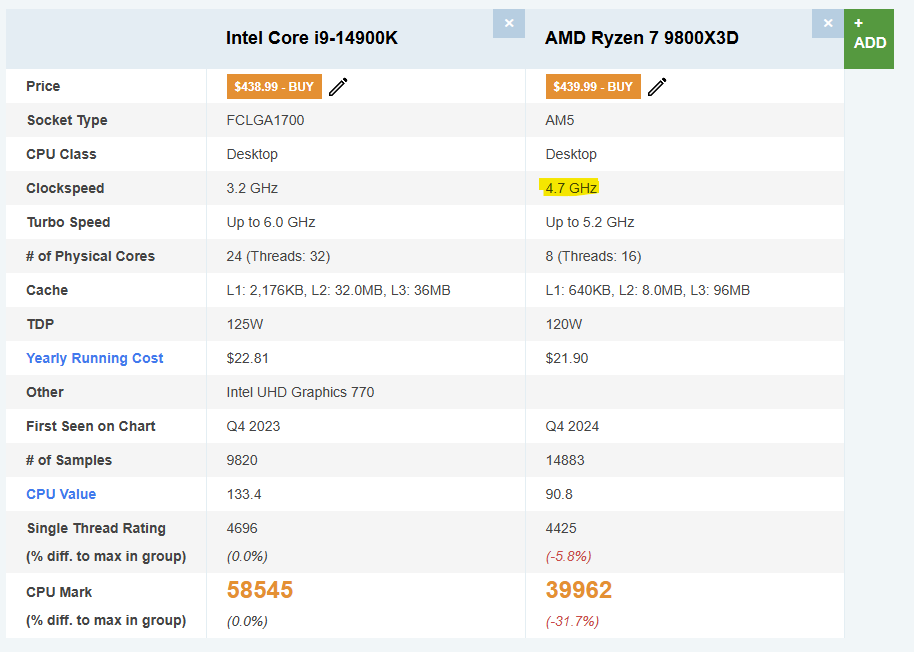Edit the Intel price with the pencil icon

pyautogui.click(x=338, y=87)
